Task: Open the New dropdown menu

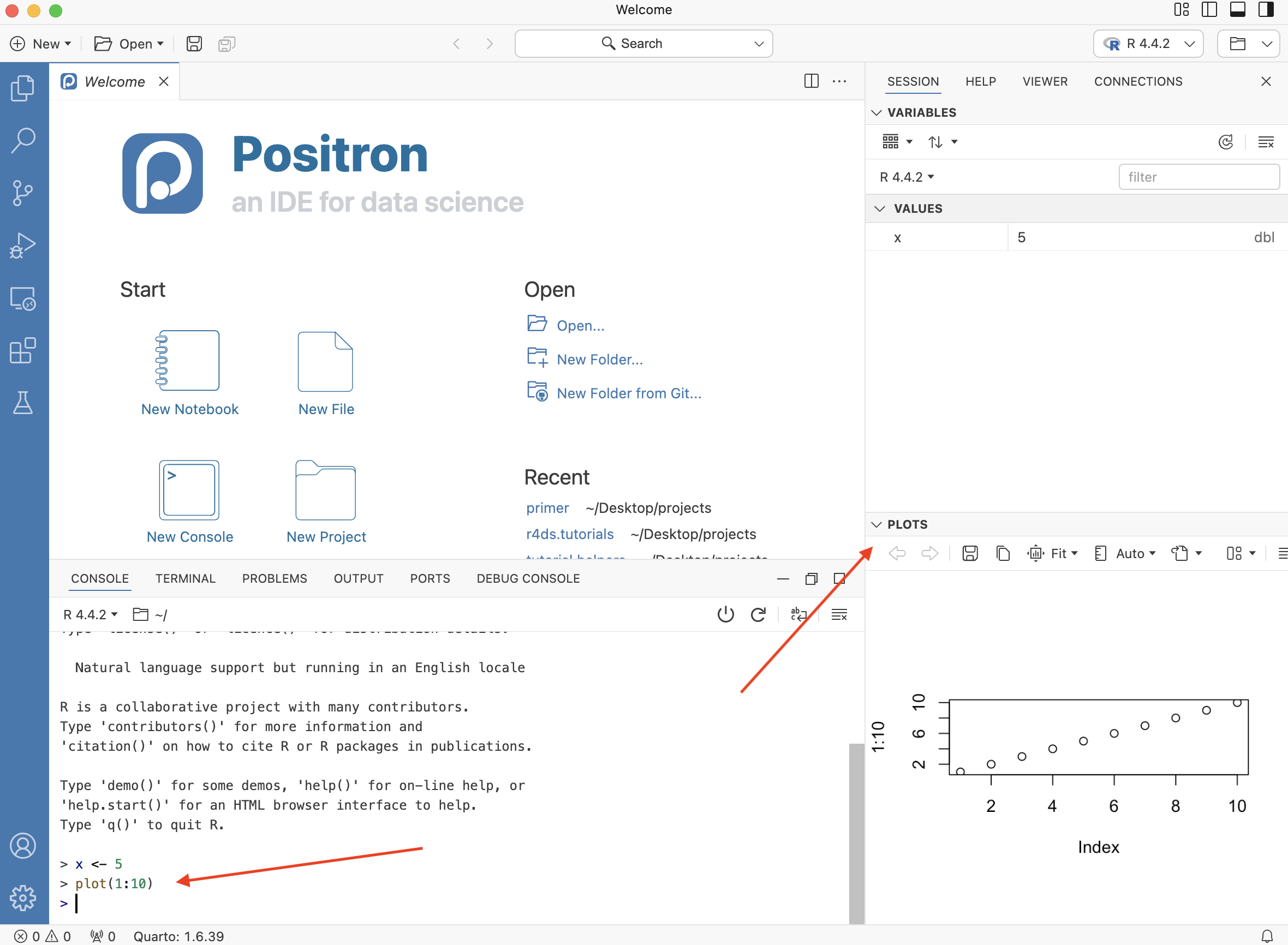Action: pos(41,44)
